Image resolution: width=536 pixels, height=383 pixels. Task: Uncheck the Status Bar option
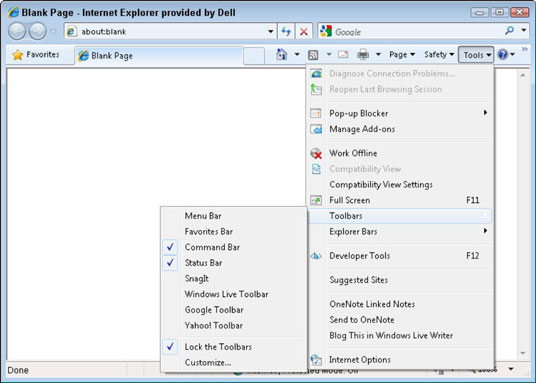pos(234,263)
